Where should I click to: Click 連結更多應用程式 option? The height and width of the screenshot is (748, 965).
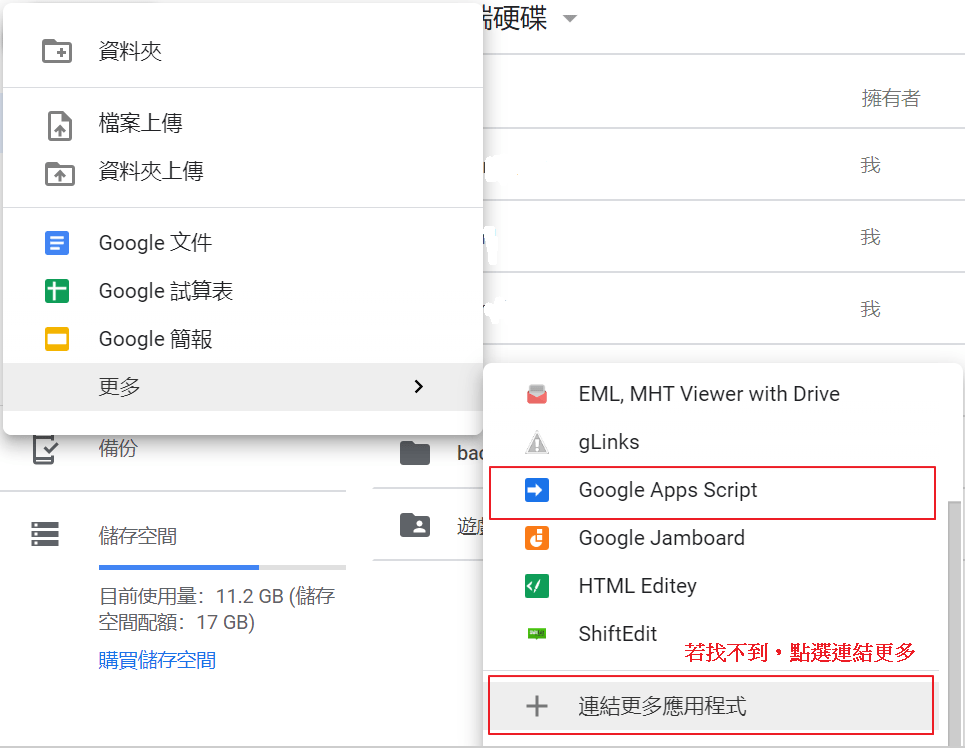point(662,706)
